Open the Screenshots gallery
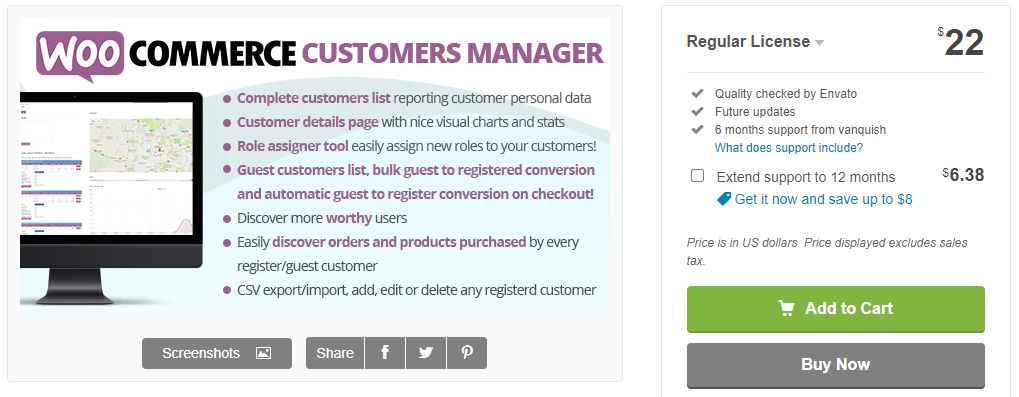 pyautogui.click(x=217, y=353)
